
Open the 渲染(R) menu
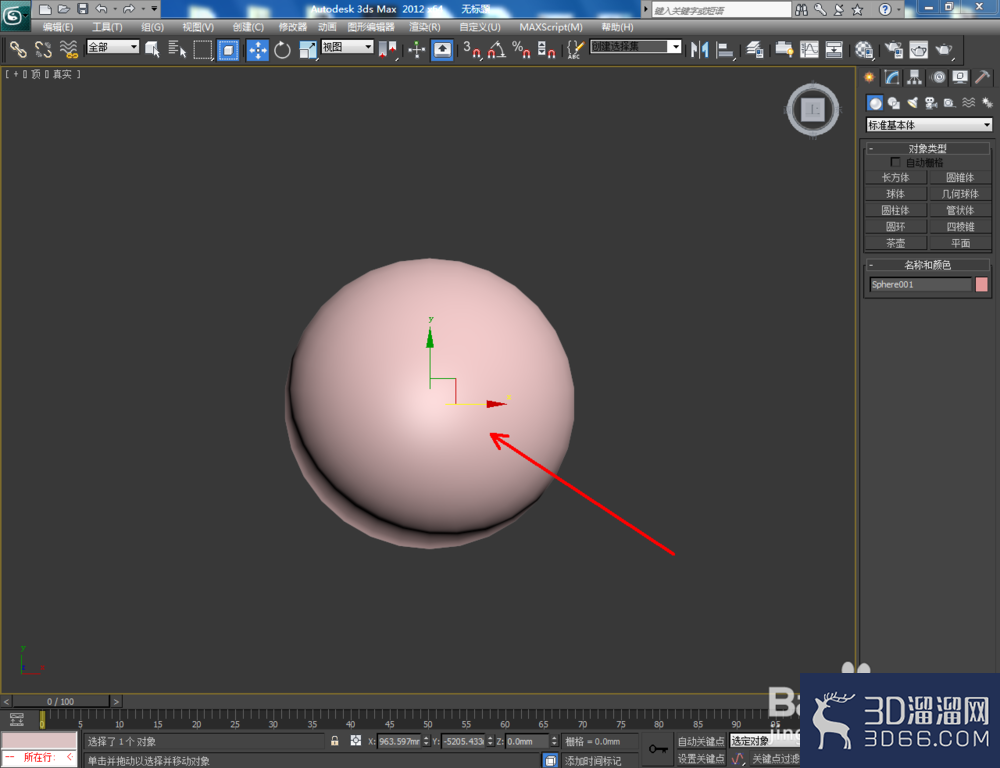424,27
